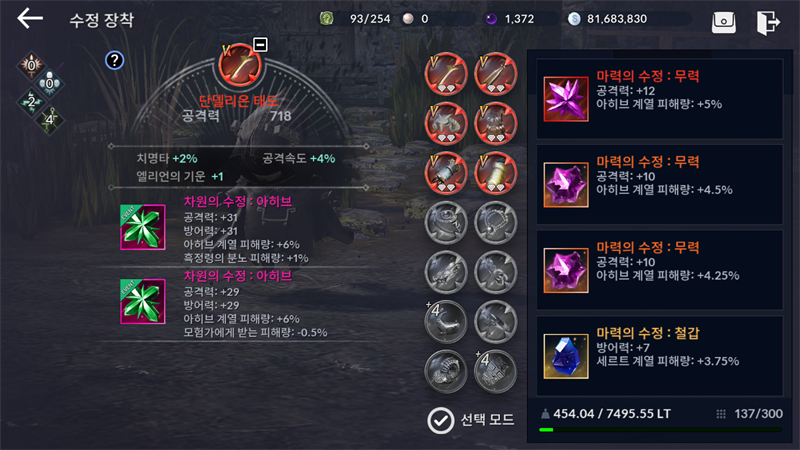The width and height of the screenshot is (800, 450).
Task: Select the grey necklace accessory slot
Action: [495, 222]
